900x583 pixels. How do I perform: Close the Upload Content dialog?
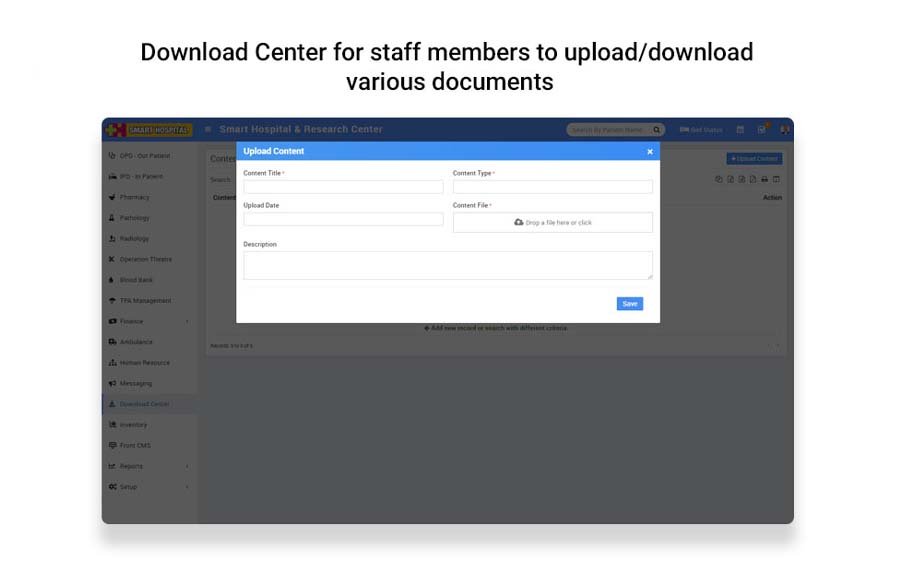[x=649, y=152]
